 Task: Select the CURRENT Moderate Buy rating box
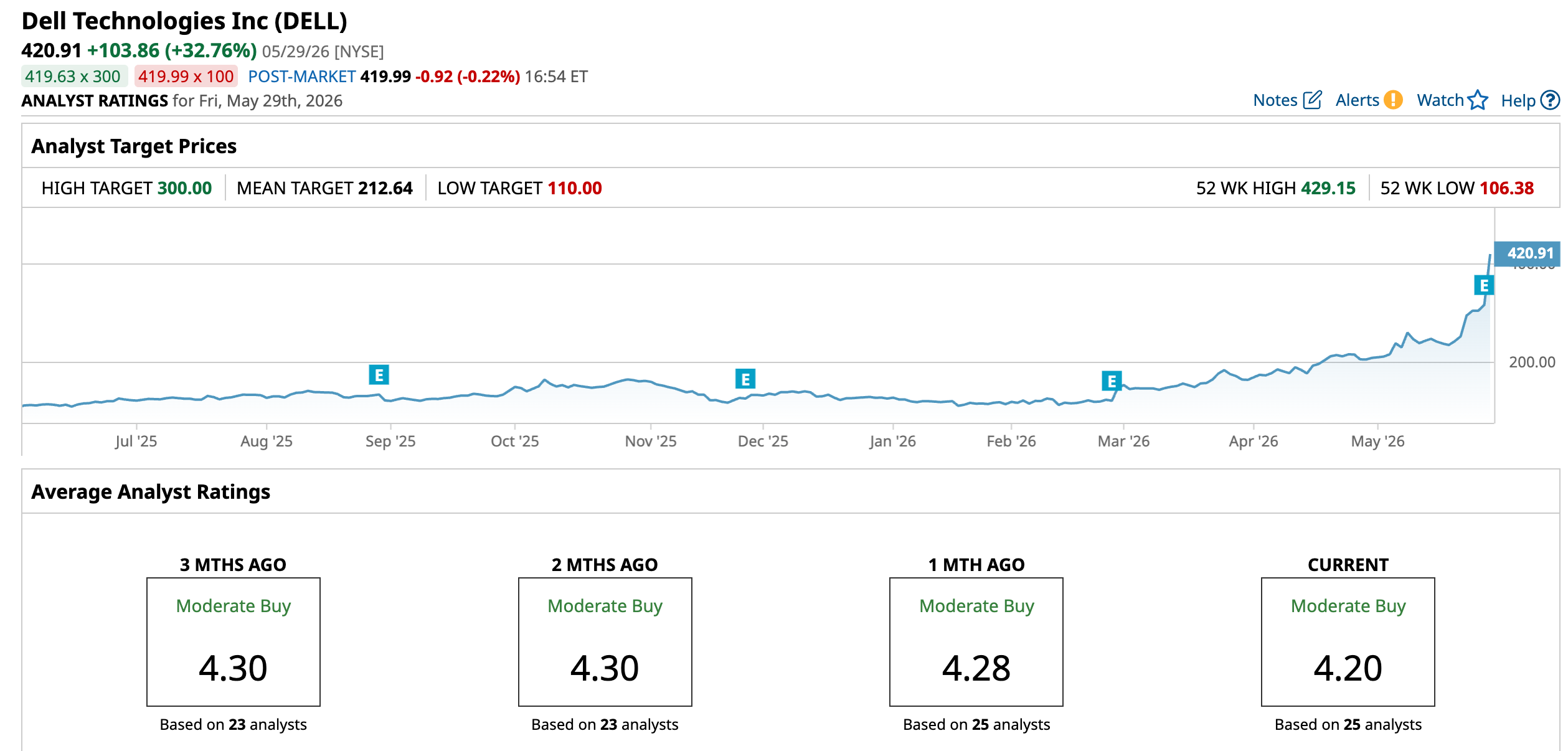tap(1348, 642)
